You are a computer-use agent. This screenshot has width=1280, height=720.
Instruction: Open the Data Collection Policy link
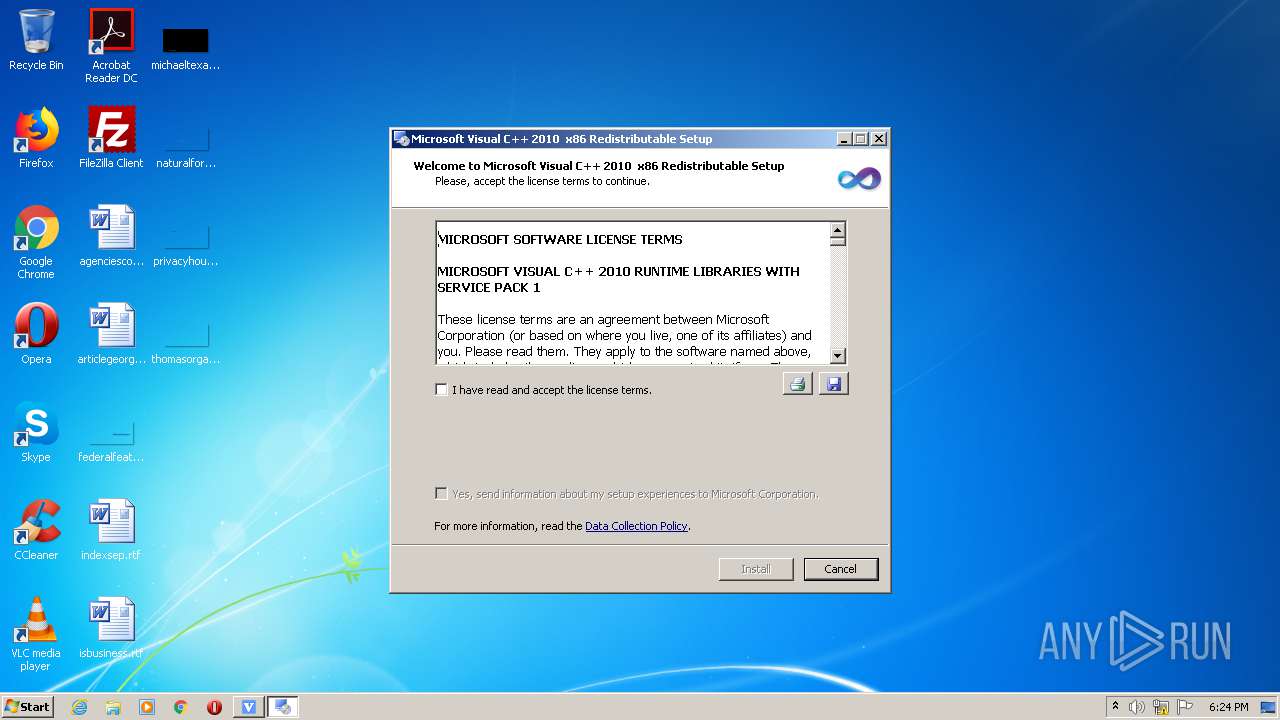click(x=636, y=526)
